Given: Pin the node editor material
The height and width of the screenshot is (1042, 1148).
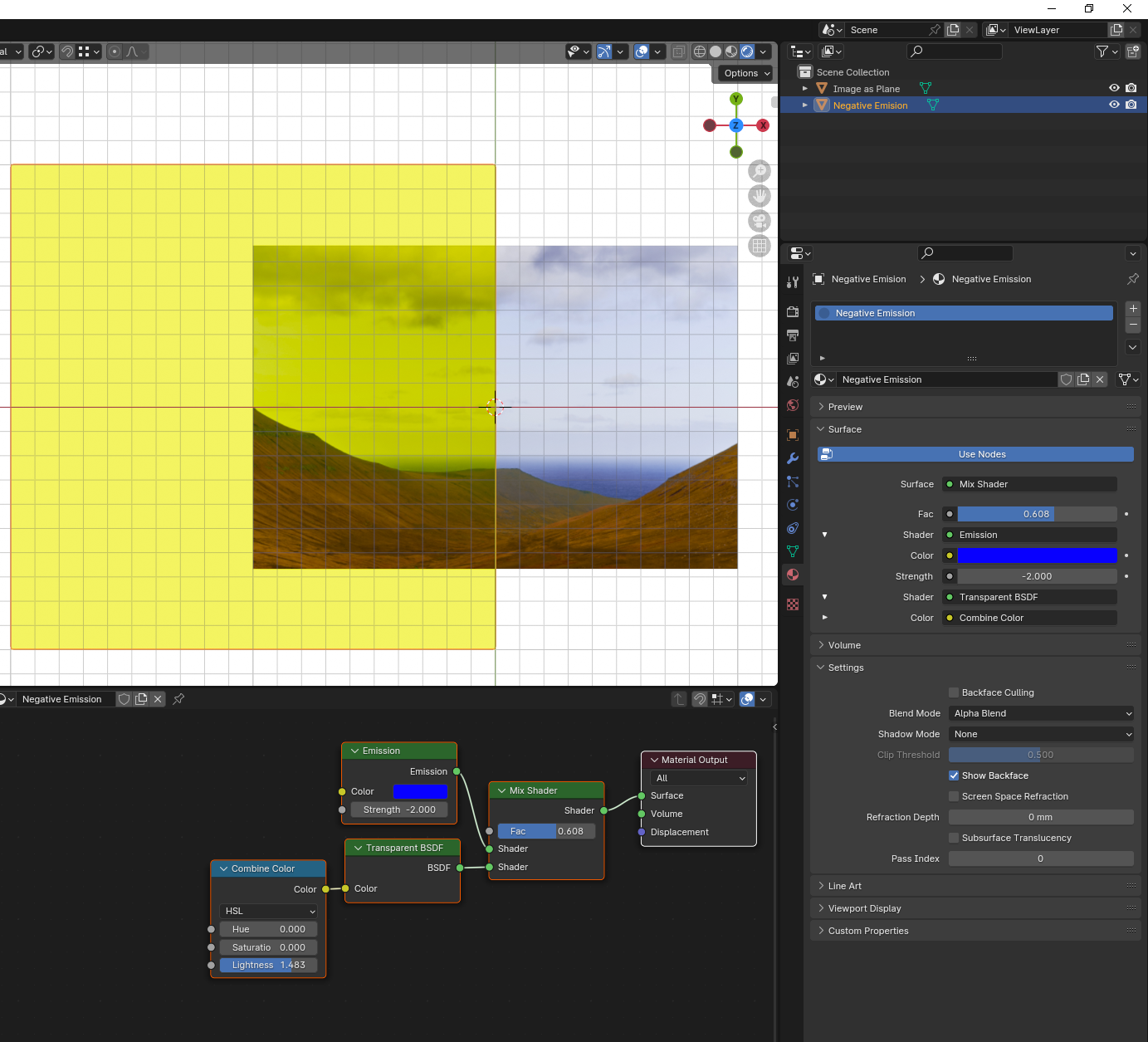Looking at the screenshot, I should coord(178,699).
